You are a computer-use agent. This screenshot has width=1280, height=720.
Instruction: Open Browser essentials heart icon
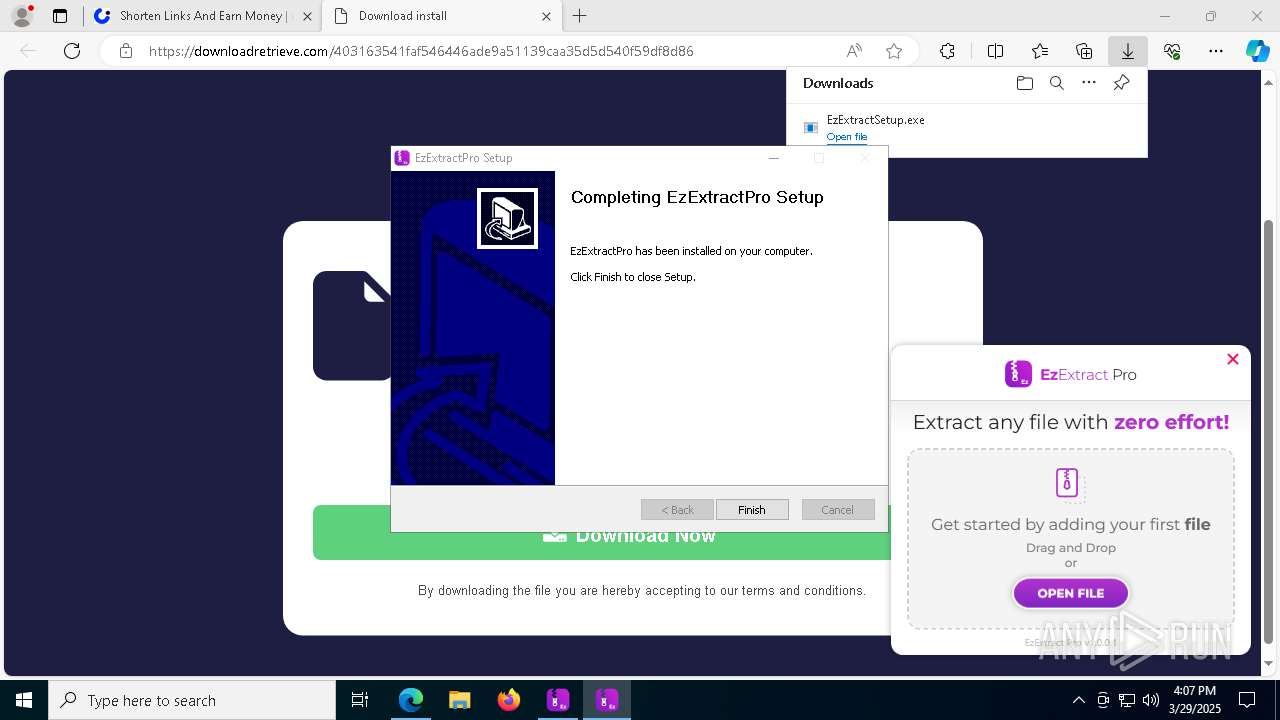tap(1172, 51)
